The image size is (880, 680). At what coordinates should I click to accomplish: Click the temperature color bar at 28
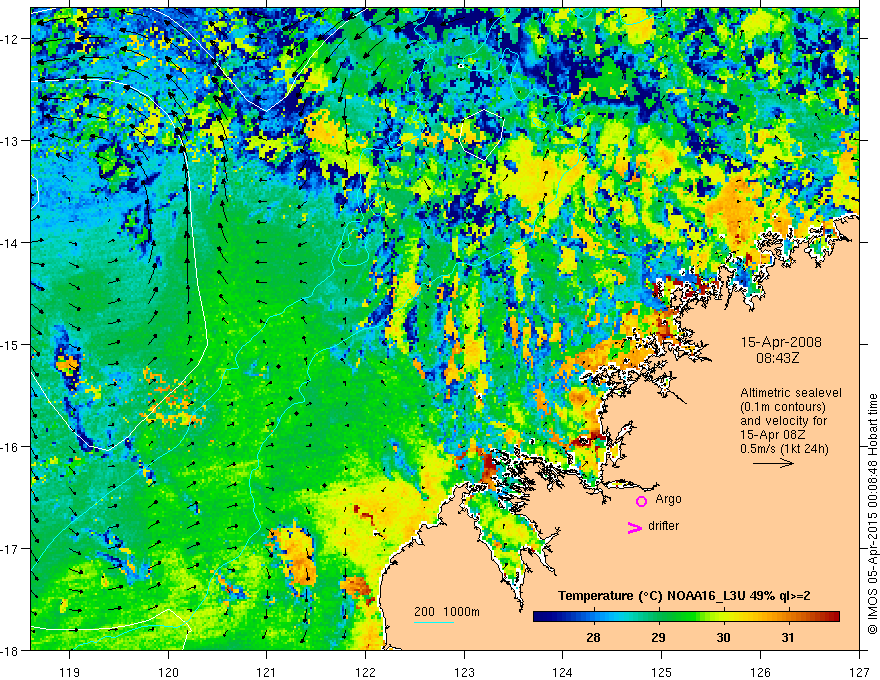click(593, 617)
